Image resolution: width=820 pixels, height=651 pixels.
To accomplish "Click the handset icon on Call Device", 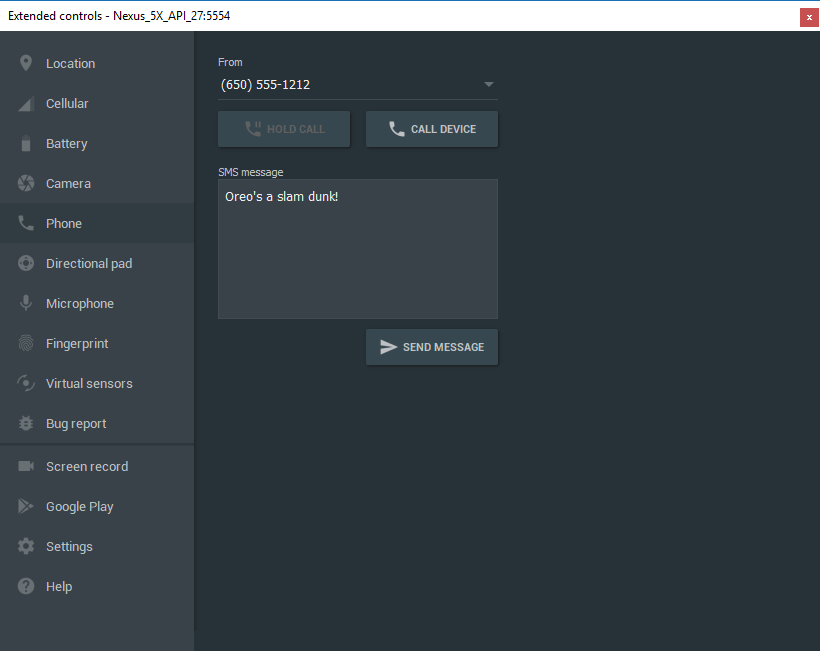I will pyautogui.click(x=396, y=129).
